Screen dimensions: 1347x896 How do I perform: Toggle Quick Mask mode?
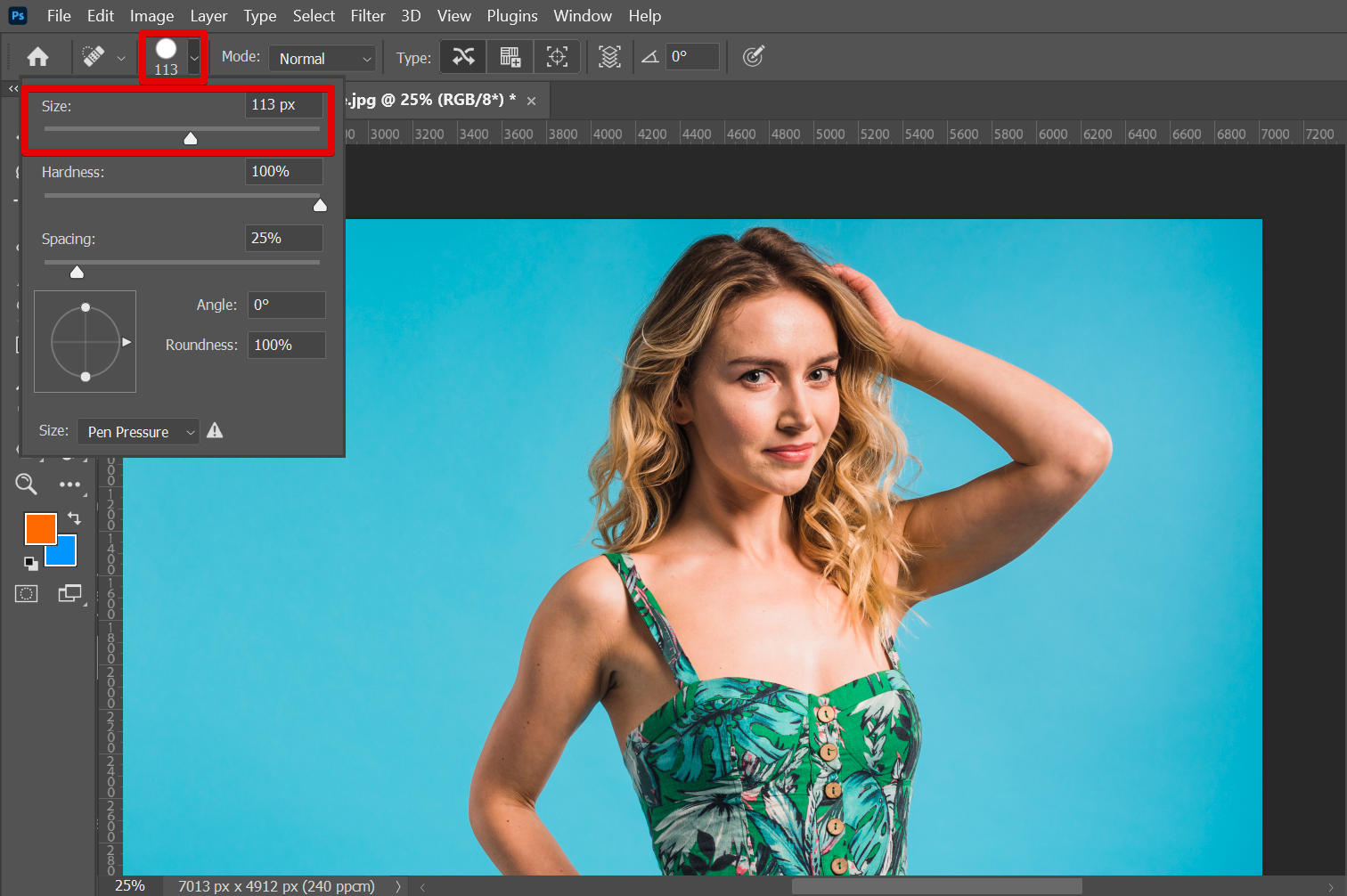pos(27,594)
